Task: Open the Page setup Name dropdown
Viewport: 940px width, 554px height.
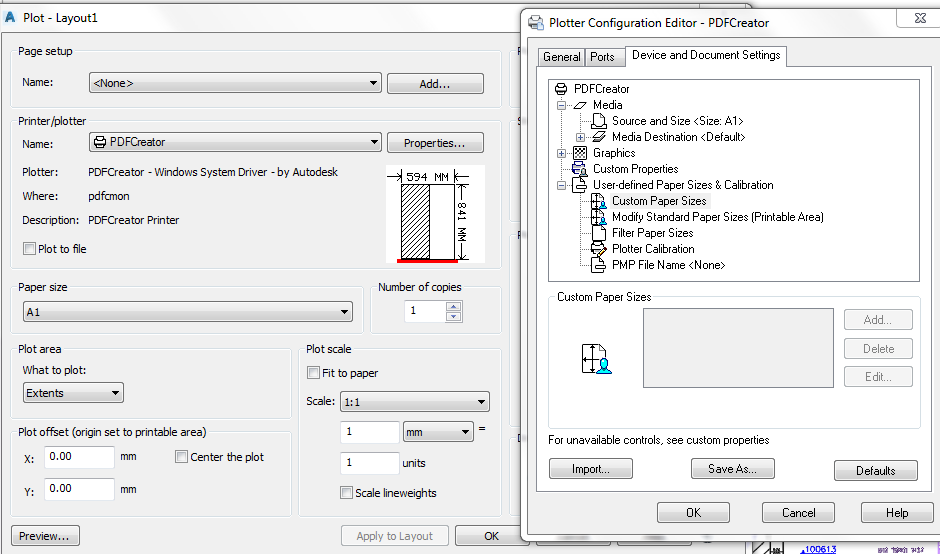Action: coord(235,83)
